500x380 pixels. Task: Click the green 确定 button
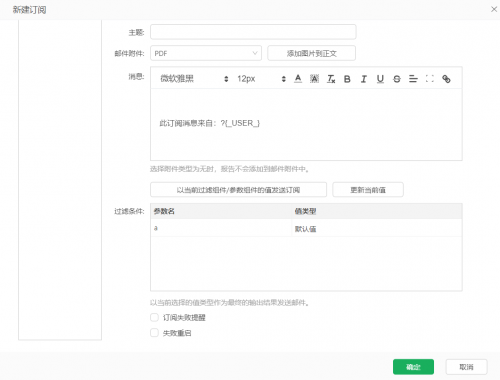(413, 367)
